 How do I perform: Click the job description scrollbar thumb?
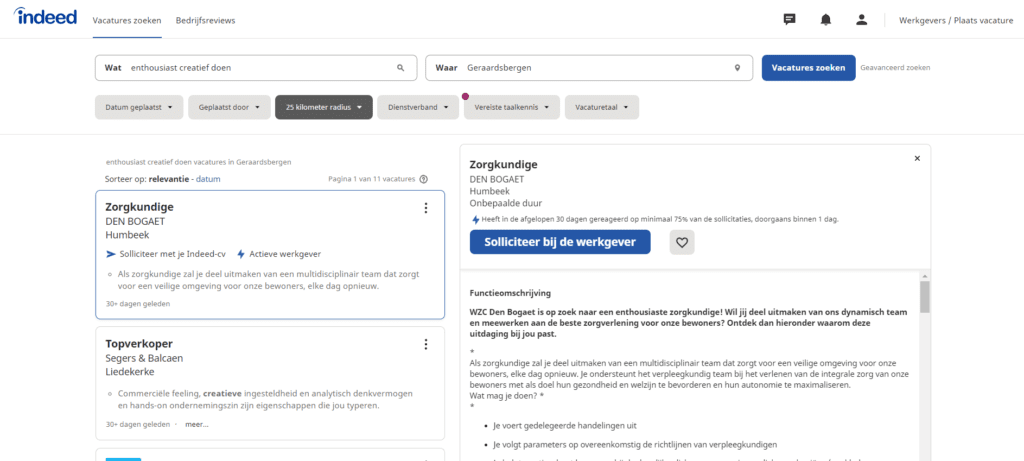point(925,297)
